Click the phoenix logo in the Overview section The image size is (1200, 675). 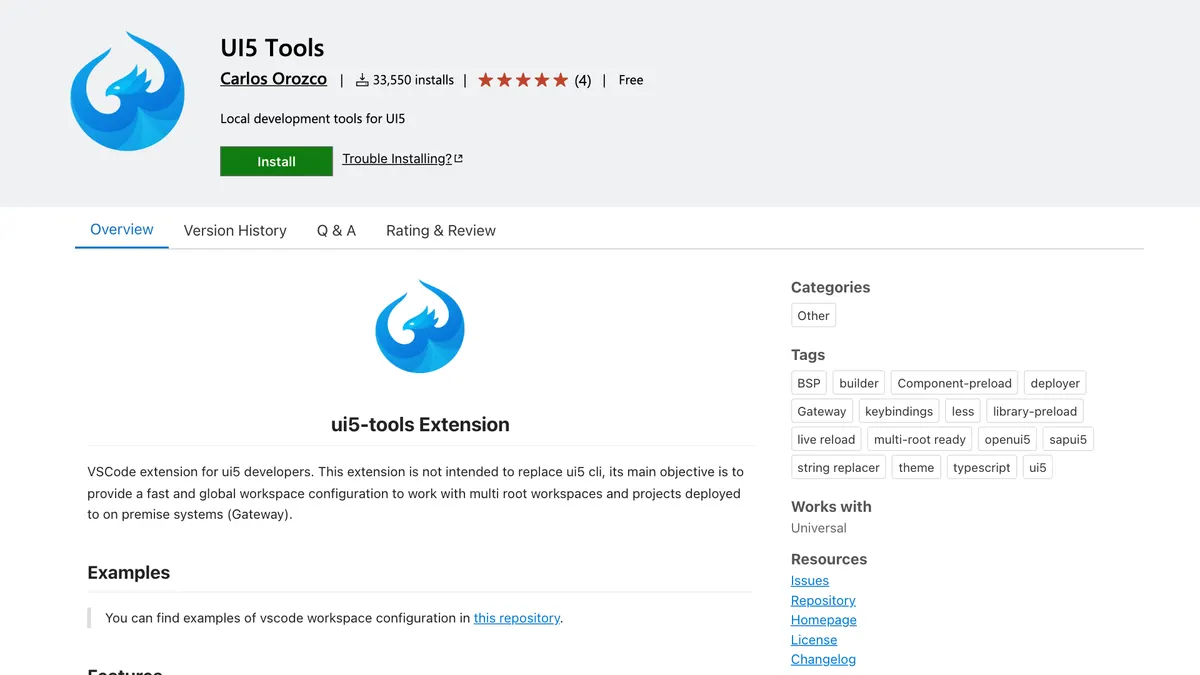[x=420, y=327]
